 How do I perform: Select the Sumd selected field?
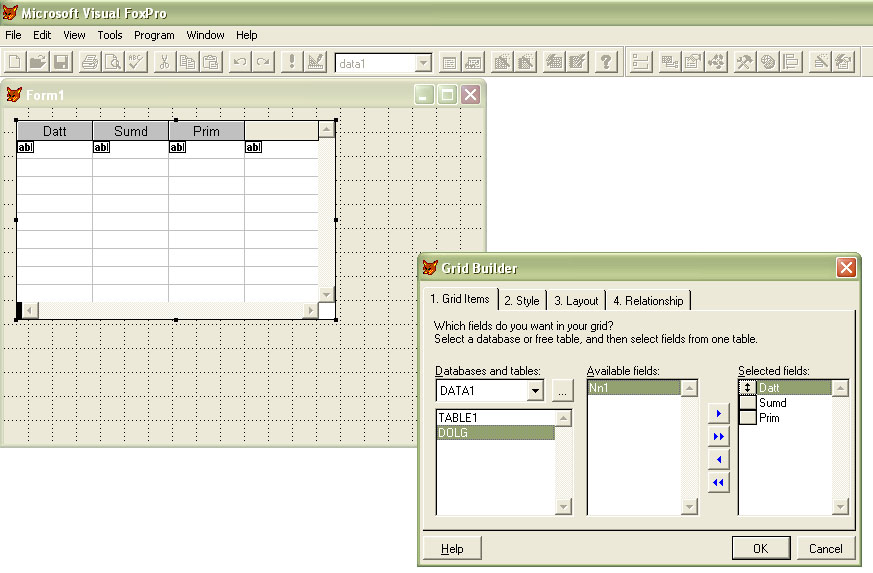[794, 403]
